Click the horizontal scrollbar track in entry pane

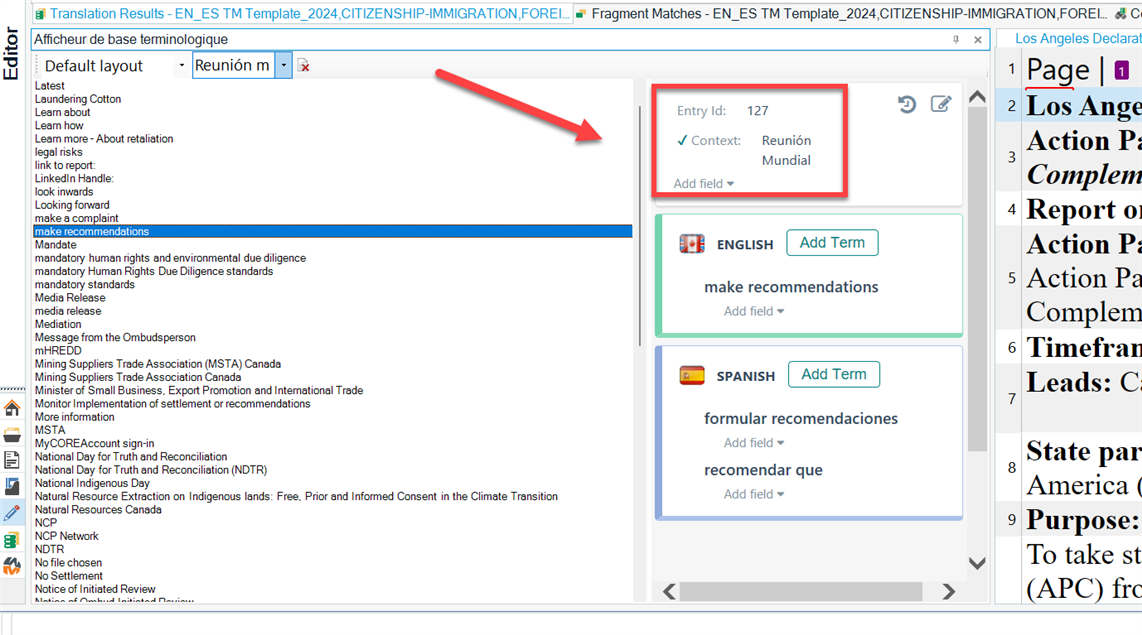[x=801, y=591]
